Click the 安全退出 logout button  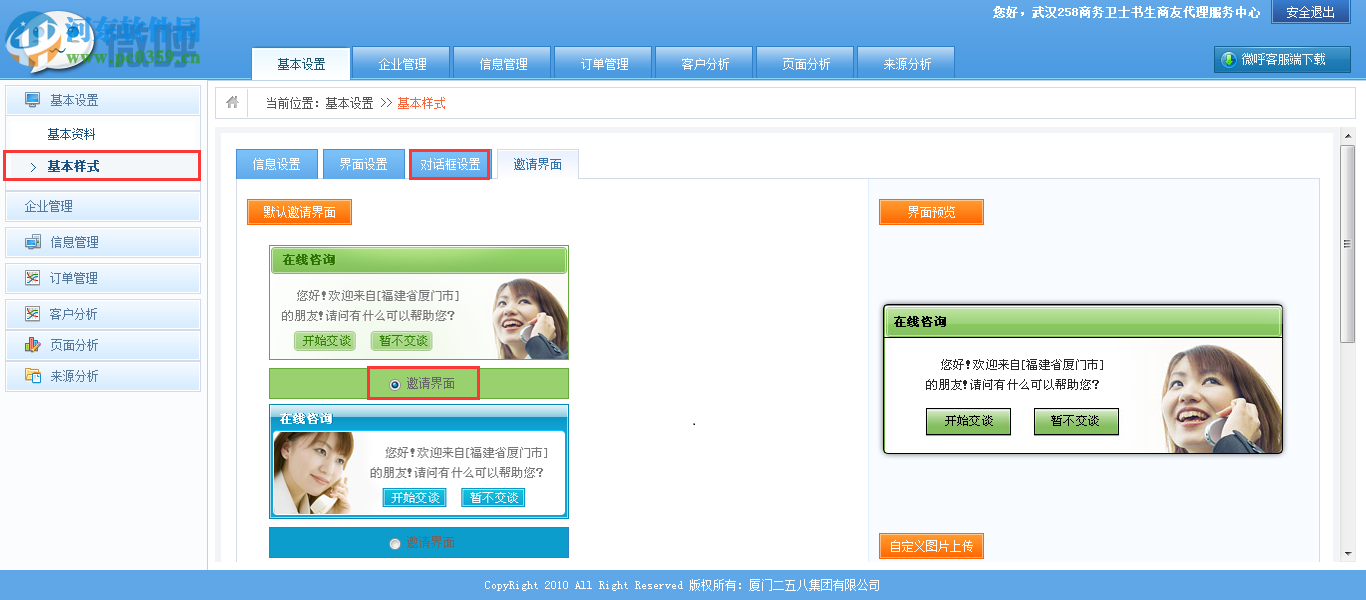click(x=1310, y=12)
